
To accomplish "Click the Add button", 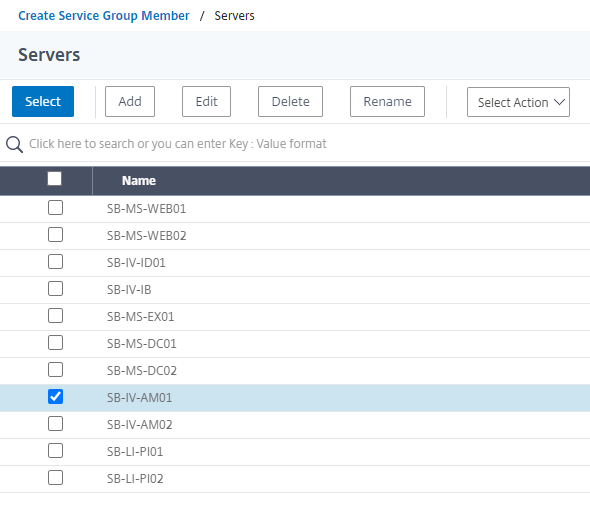I will [x=130, y=101].
